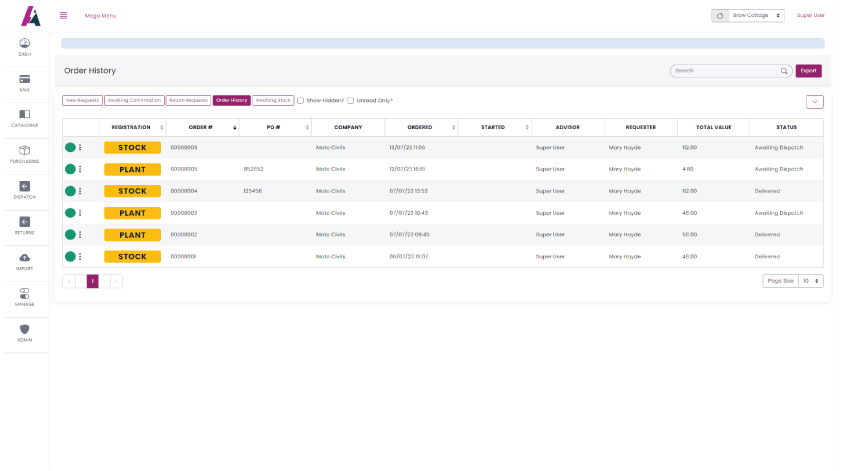Image resolution: width=842 pixels, height=471 pixels.
Task: Open the Returns sidebar section
Action: point(25,226)
